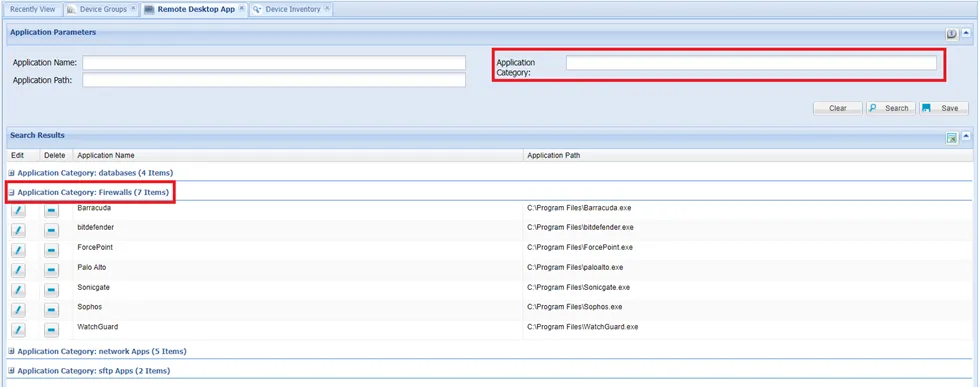Close the Remote Desktop App tab
The height and width of the screenshot is (387, 980).
coord(241,9)
